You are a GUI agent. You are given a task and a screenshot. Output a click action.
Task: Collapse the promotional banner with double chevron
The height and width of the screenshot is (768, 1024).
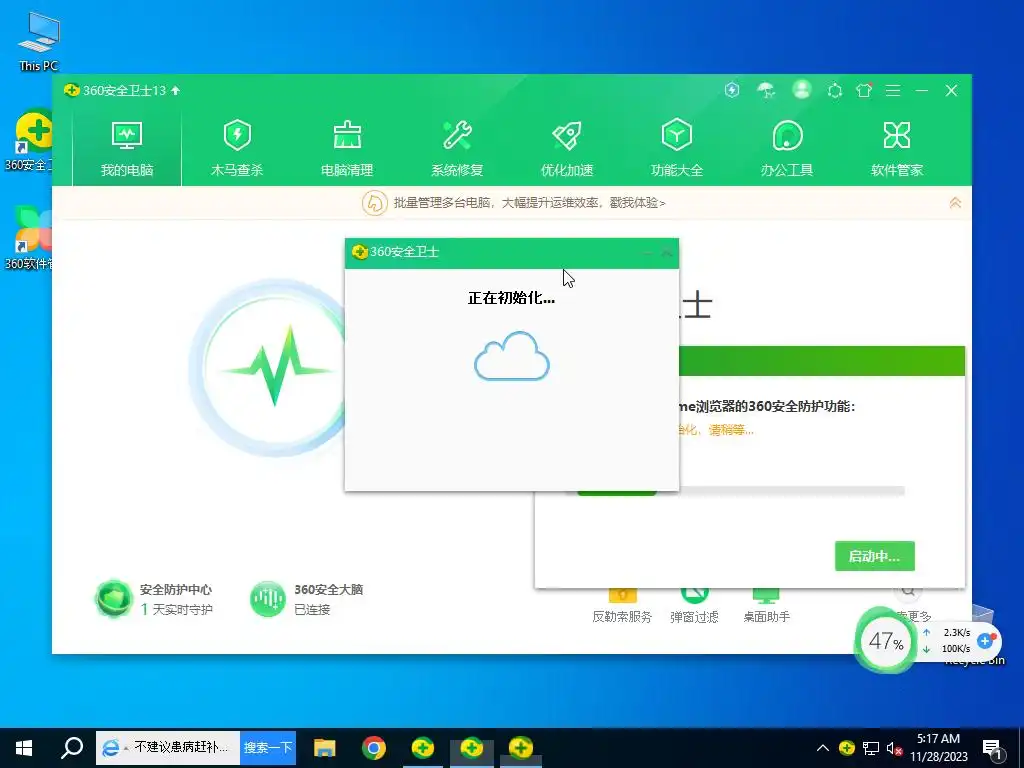click(955, 202)
